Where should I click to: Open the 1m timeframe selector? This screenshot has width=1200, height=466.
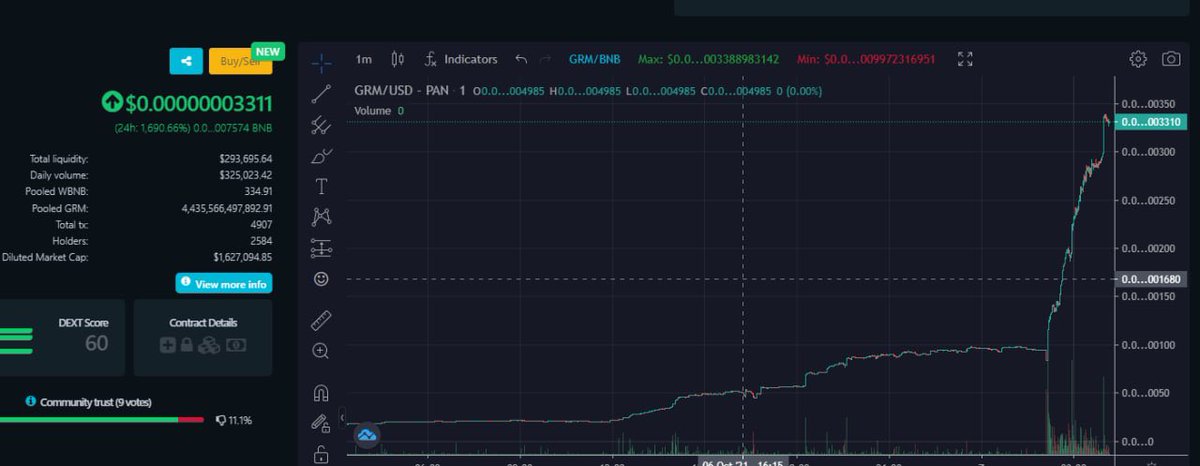364,59
